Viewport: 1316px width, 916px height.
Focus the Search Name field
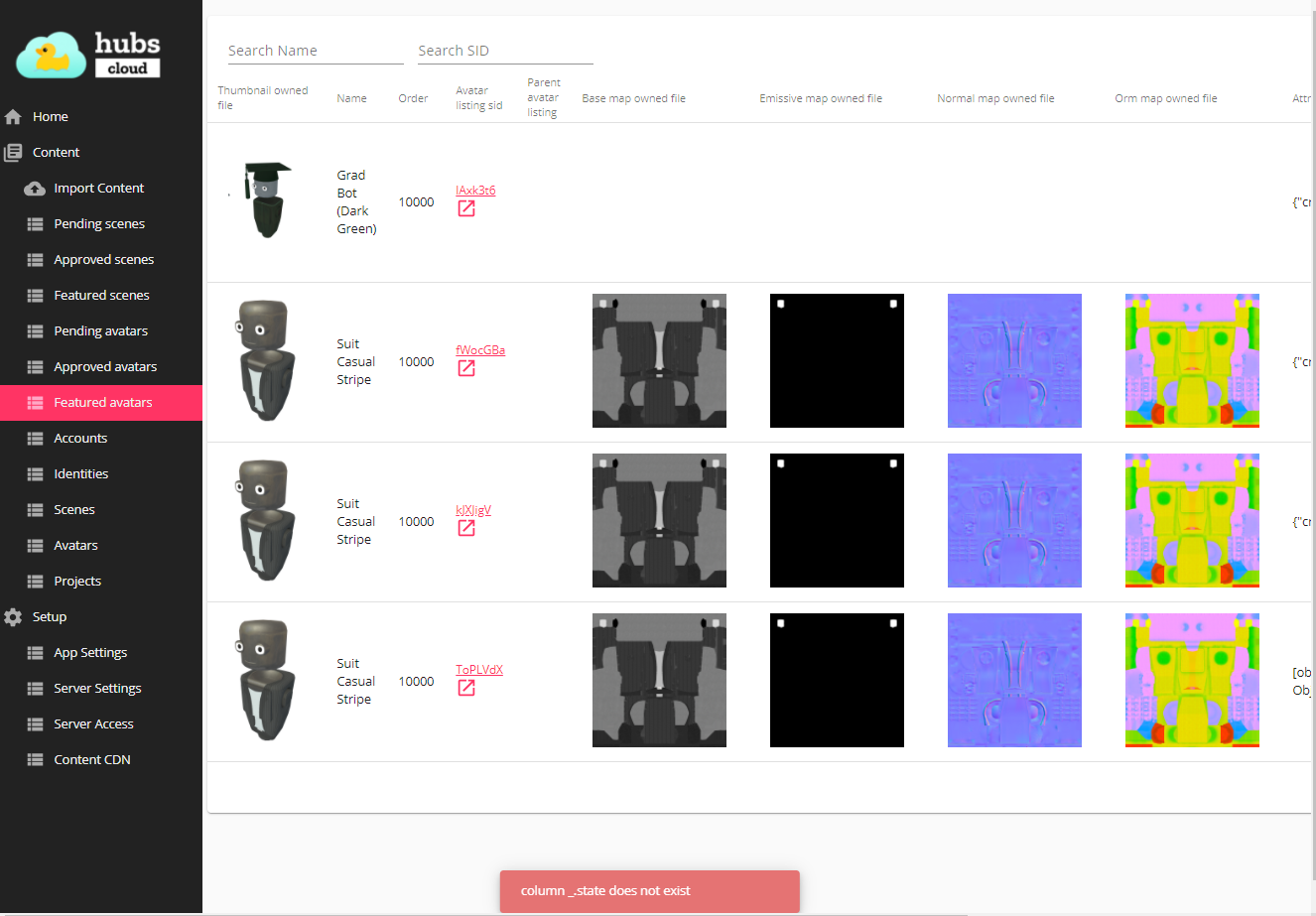316,51
